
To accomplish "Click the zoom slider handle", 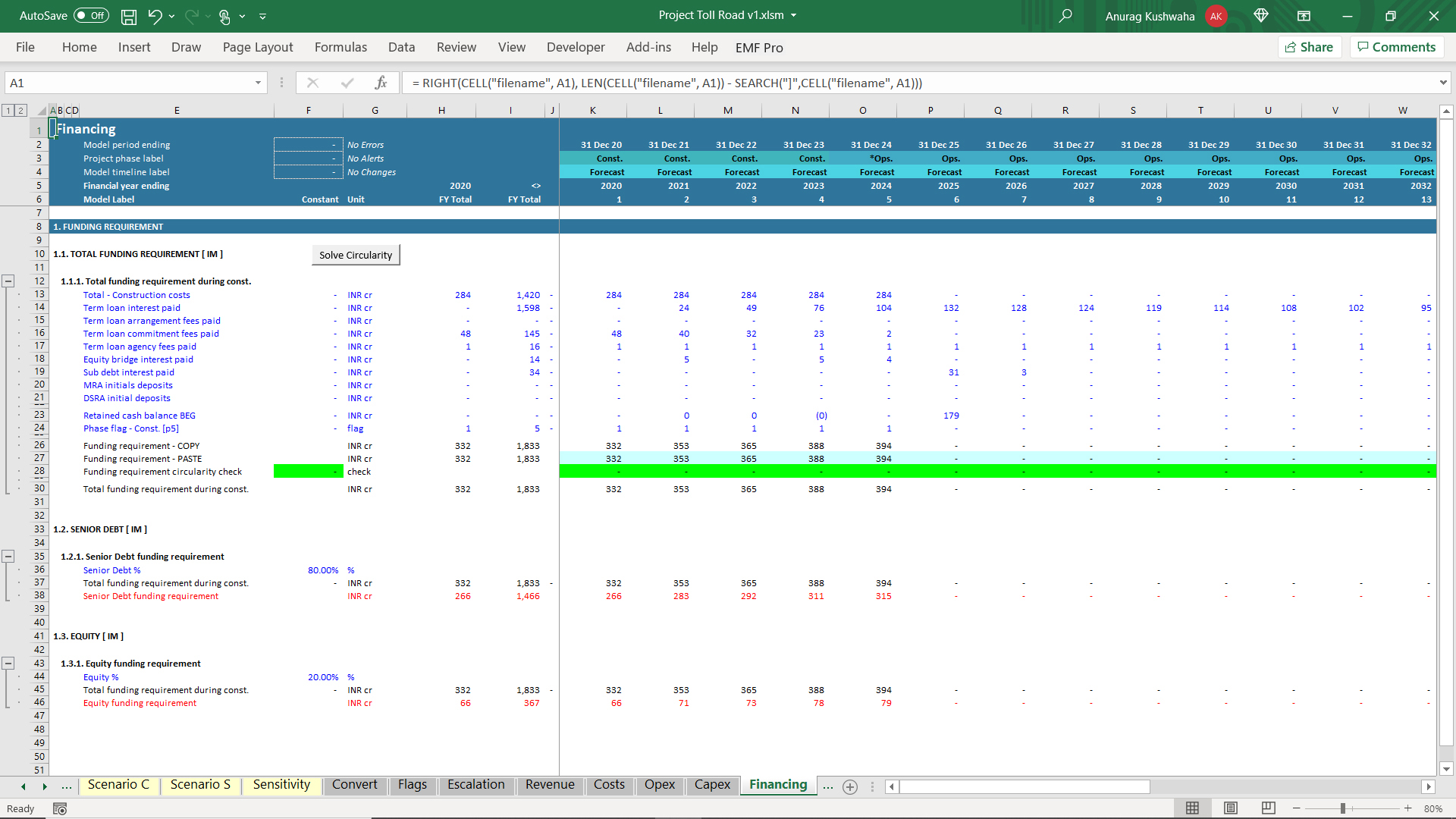I will [x=1342, y=808].
